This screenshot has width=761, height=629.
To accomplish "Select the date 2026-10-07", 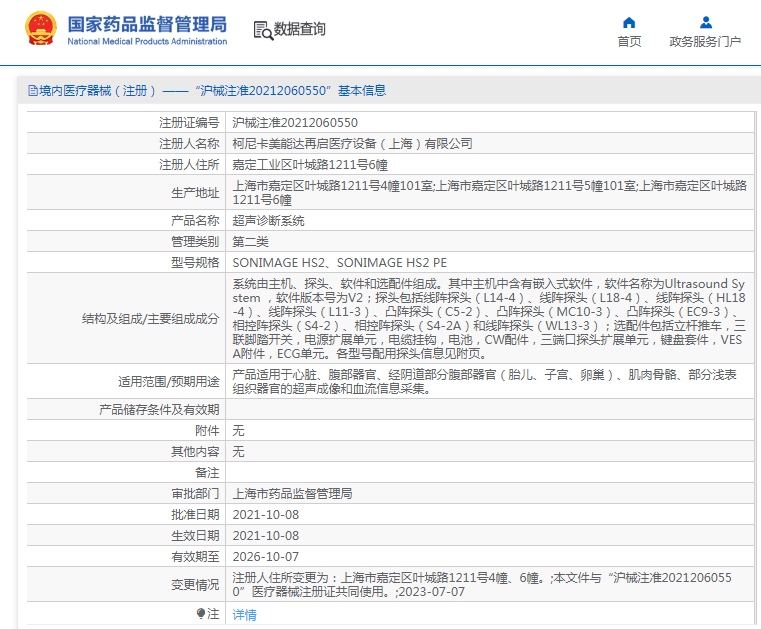I will (265, 557).
